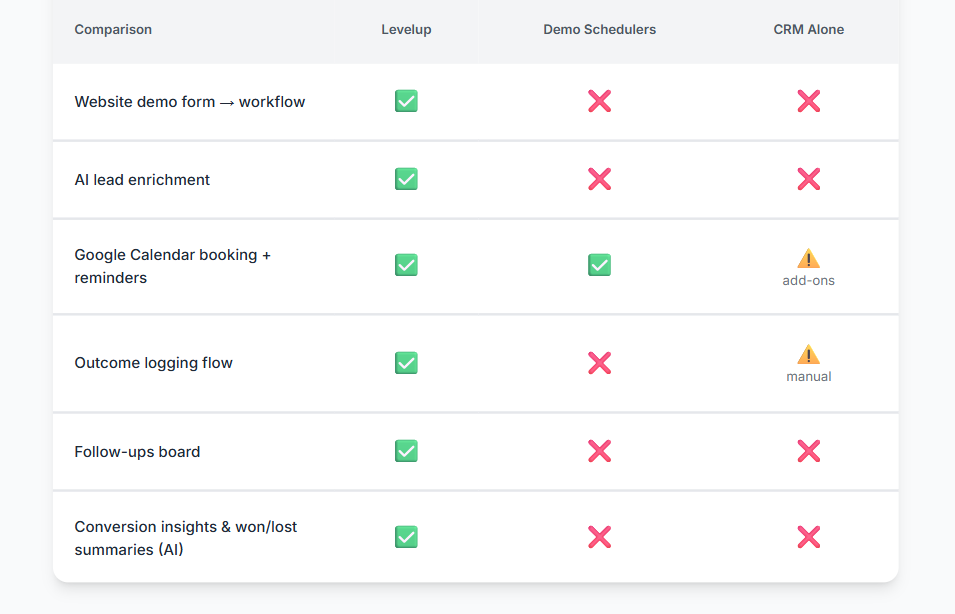Click CRM Alone warning icon labeled manual

tap(808, 354)
